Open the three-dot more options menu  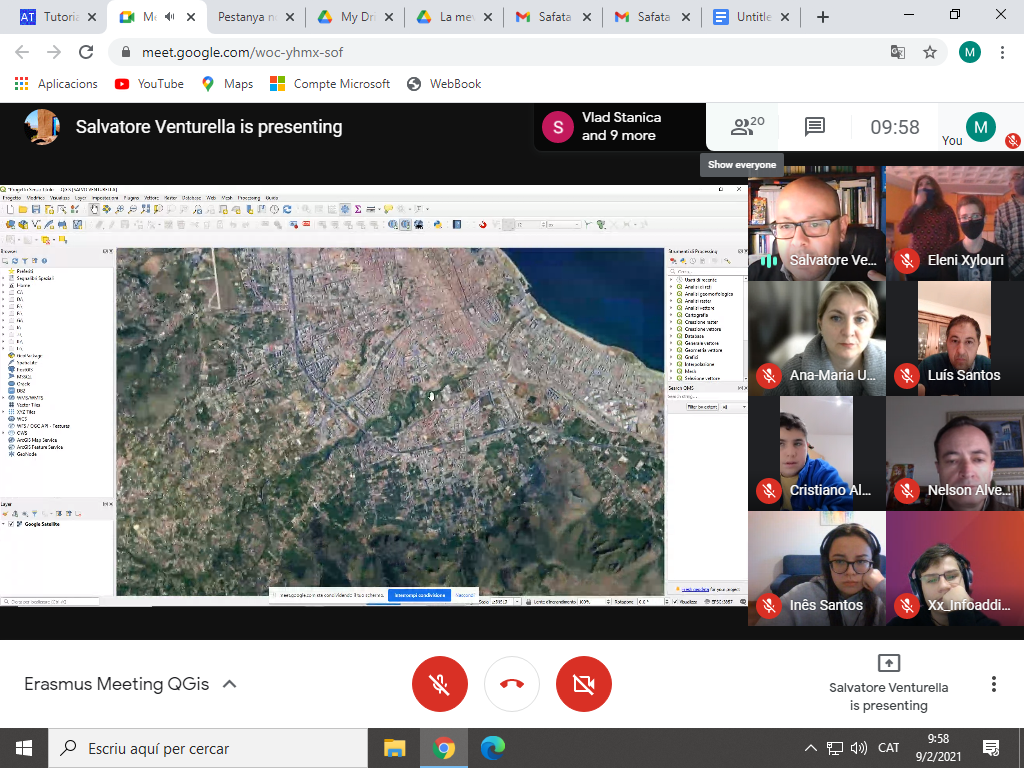coord(993,684)
